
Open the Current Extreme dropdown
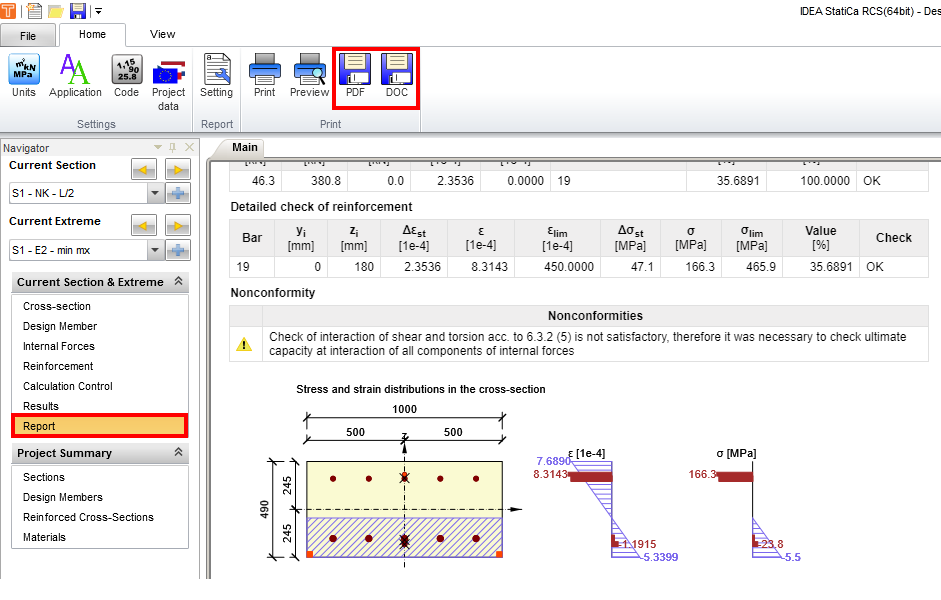tap(155, 250)
